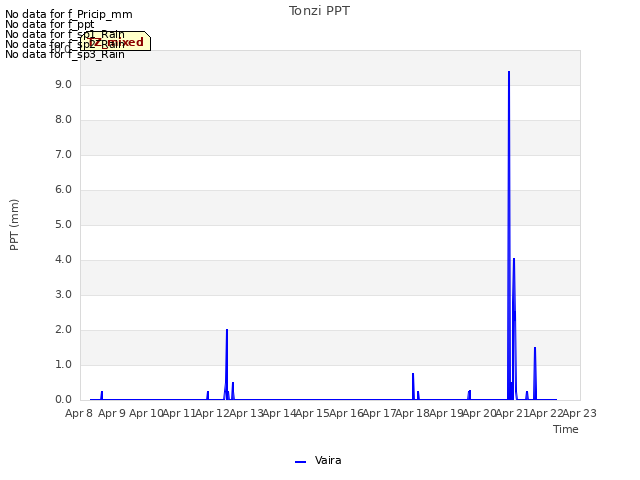
Task: Click the 9.4 mm peak on Apr 20
Action: tap(509, 72)
